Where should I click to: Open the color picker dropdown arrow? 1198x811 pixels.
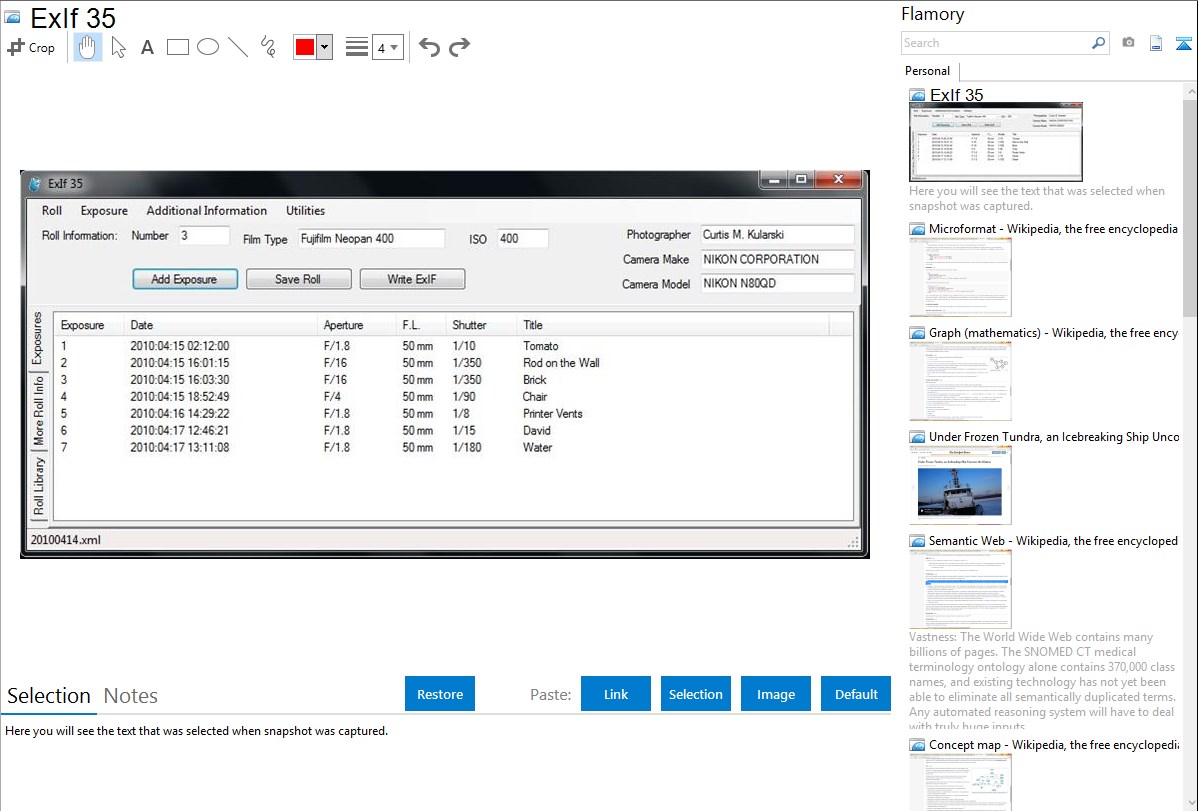(324, 47)
